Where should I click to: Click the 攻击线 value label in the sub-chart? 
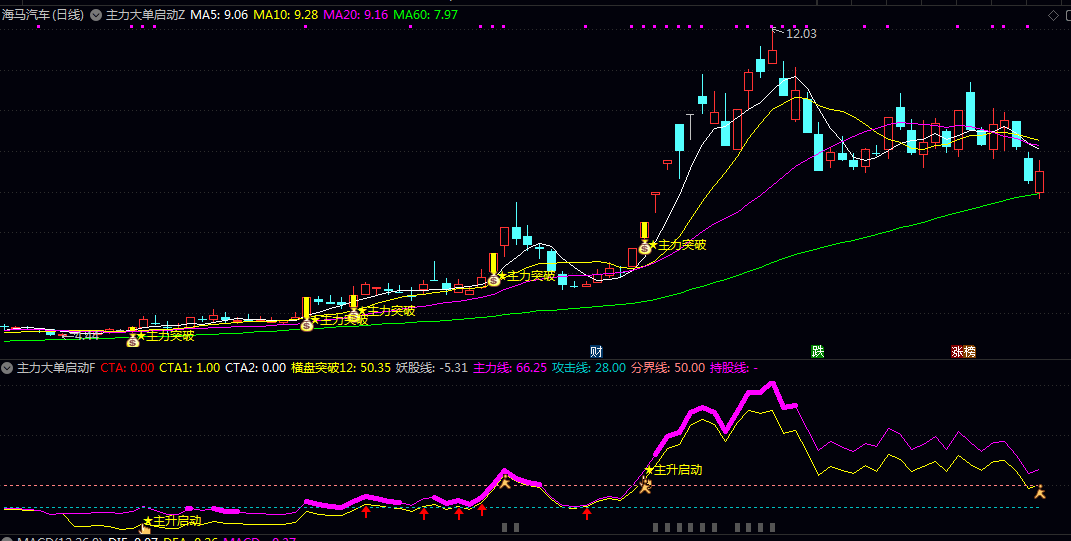pyautogui.click(x=589, y=368)
